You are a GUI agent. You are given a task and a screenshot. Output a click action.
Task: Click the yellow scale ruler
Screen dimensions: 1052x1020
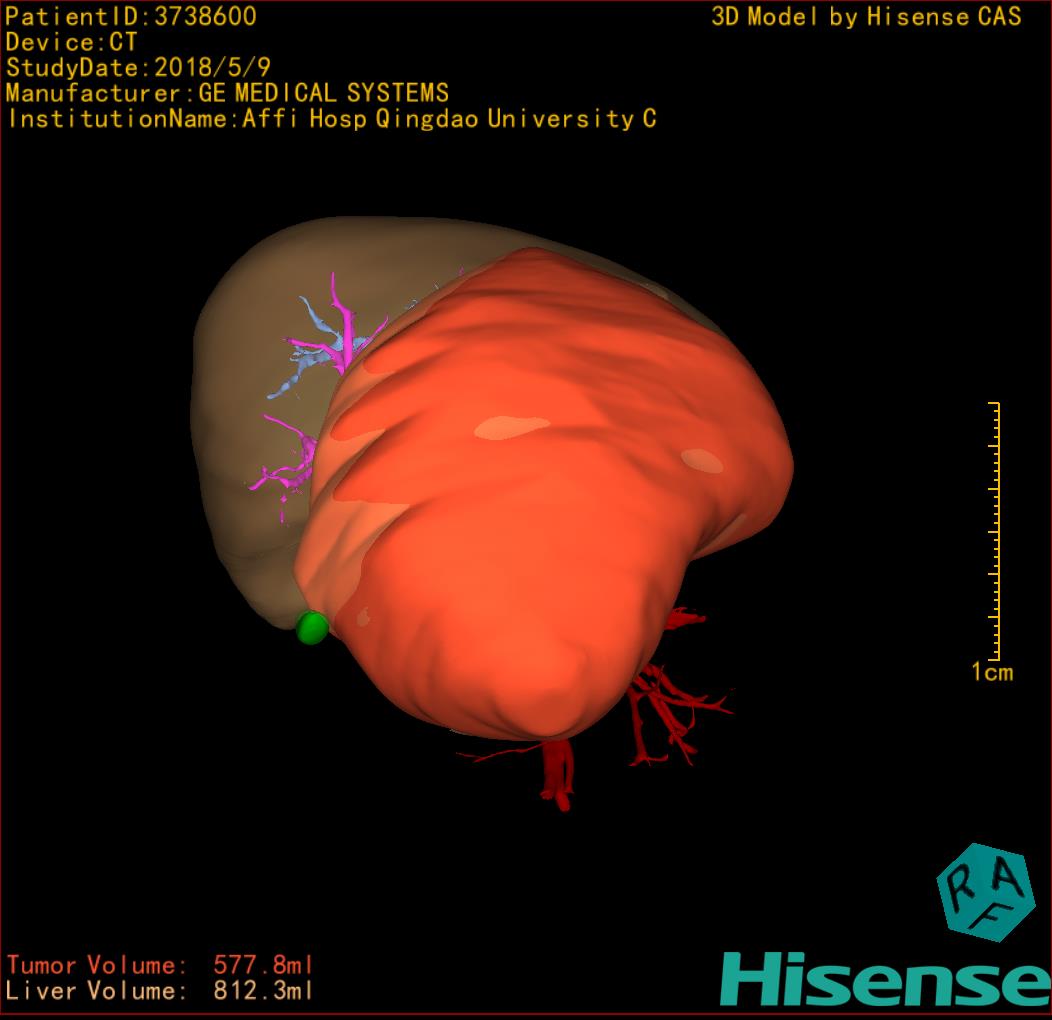click(995, 530)
